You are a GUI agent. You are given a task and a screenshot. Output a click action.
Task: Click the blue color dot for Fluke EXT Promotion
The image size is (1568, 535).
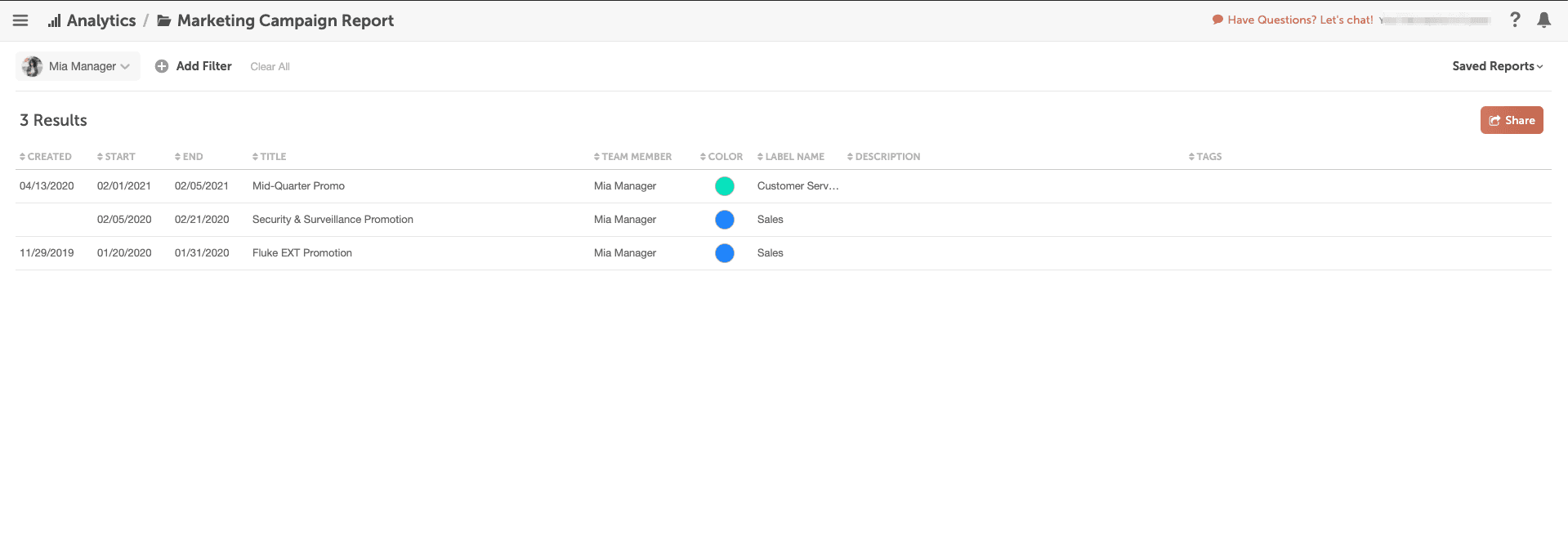[x=724, y=253]
